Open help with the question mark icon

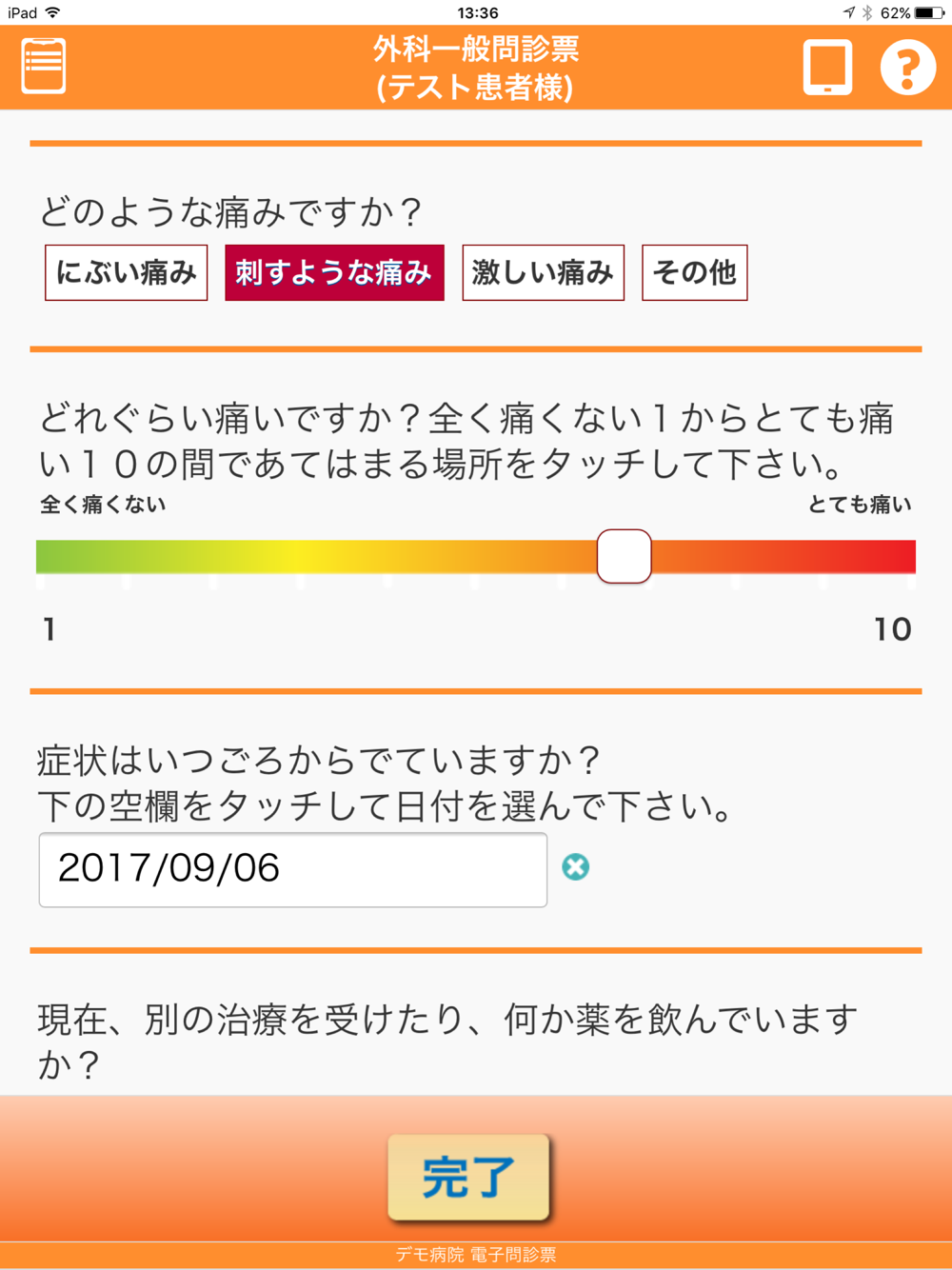click(906, 67)
